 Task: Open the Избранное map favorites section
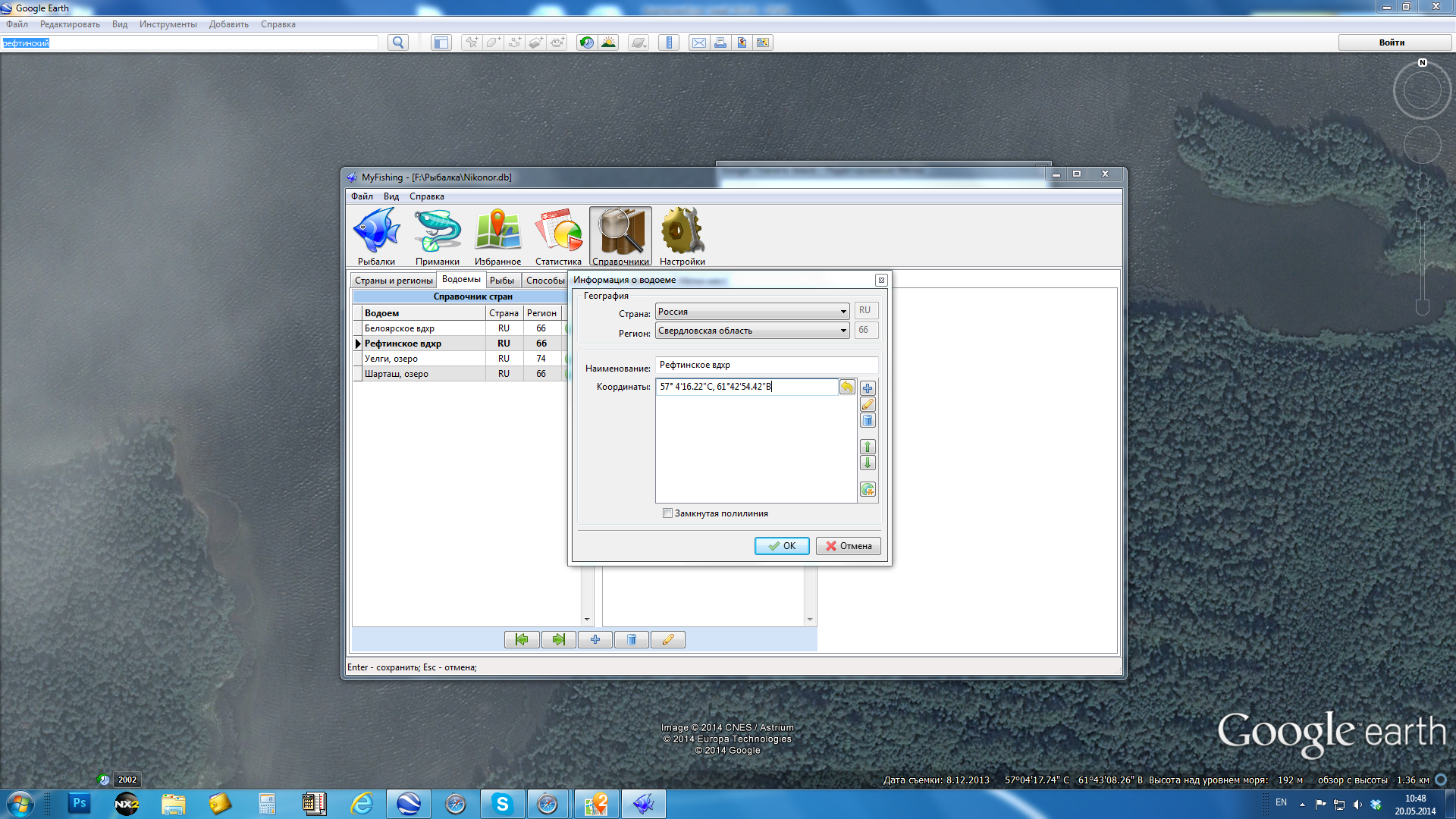(x=498, y=237)
